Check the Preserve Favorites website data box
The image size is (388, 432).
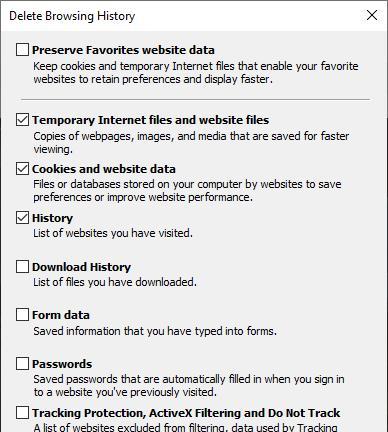(x=22, y=50)
